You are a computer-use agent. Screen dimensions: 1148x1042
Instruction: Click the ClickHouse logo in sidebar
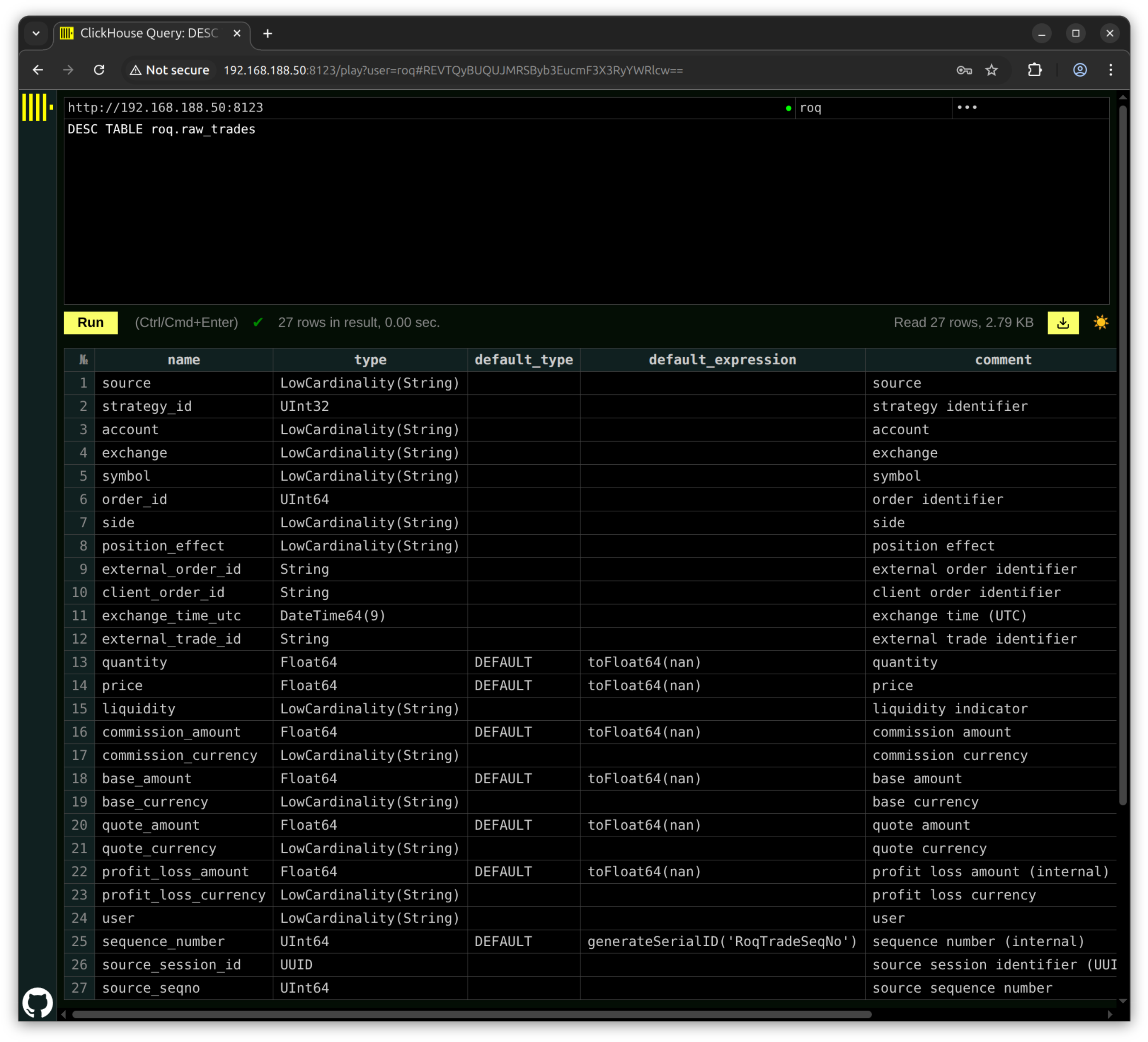tap(37, 107)
